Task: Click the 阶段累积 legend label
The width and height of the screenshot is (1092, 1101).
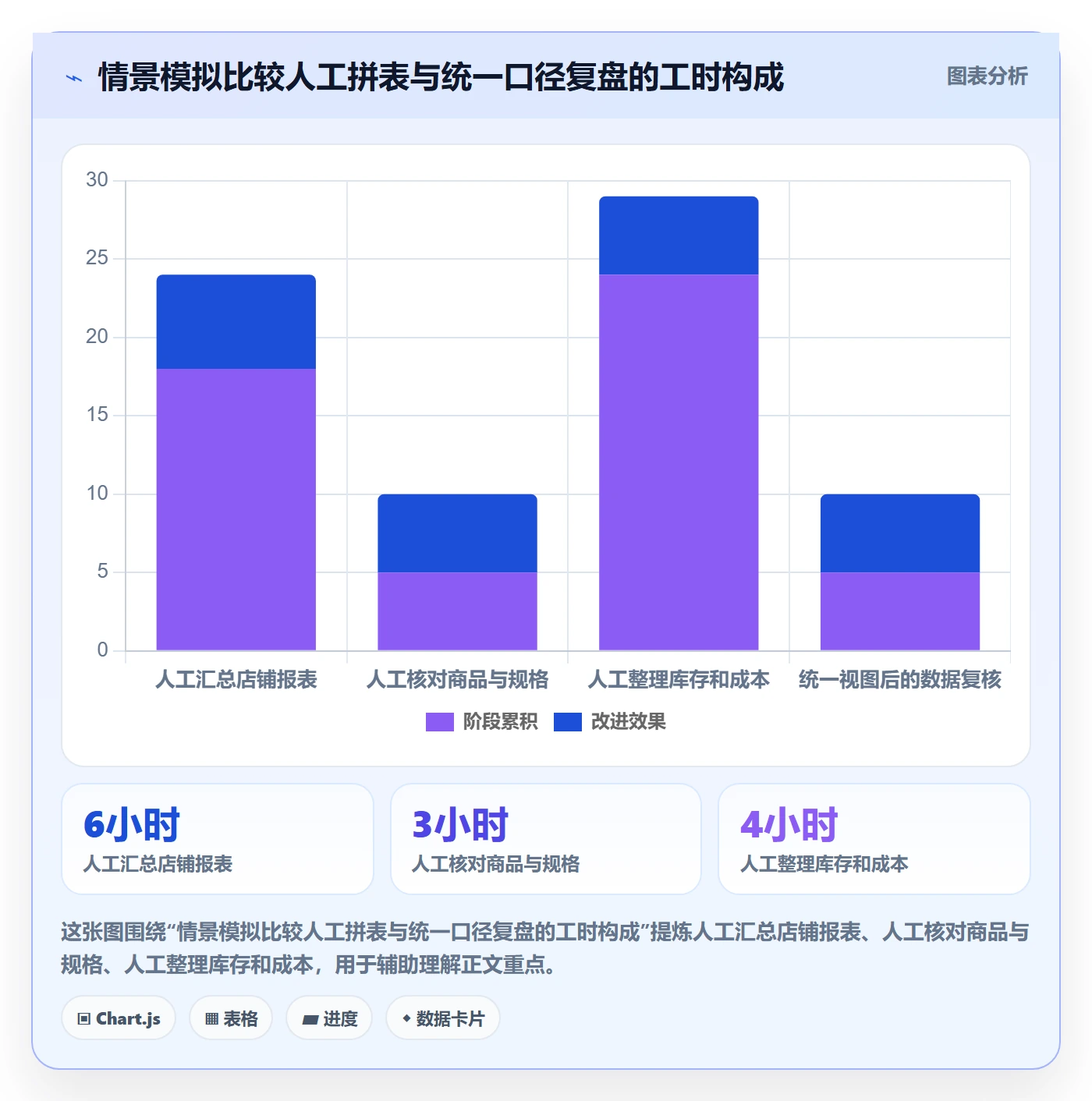Action: click(501, 722)
